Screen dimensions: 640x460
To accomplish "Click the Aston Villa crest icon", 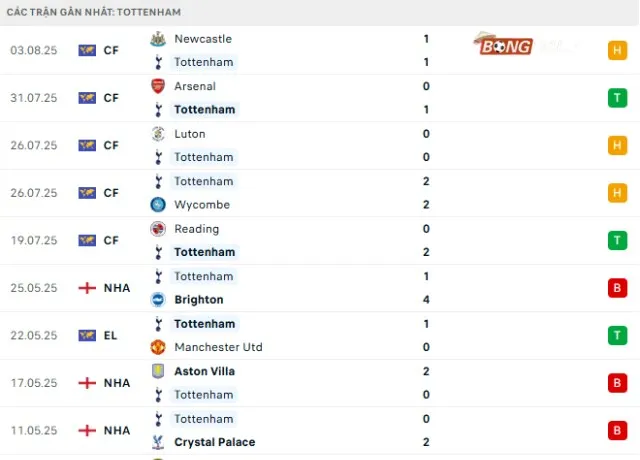I will (x=157, y=371).
